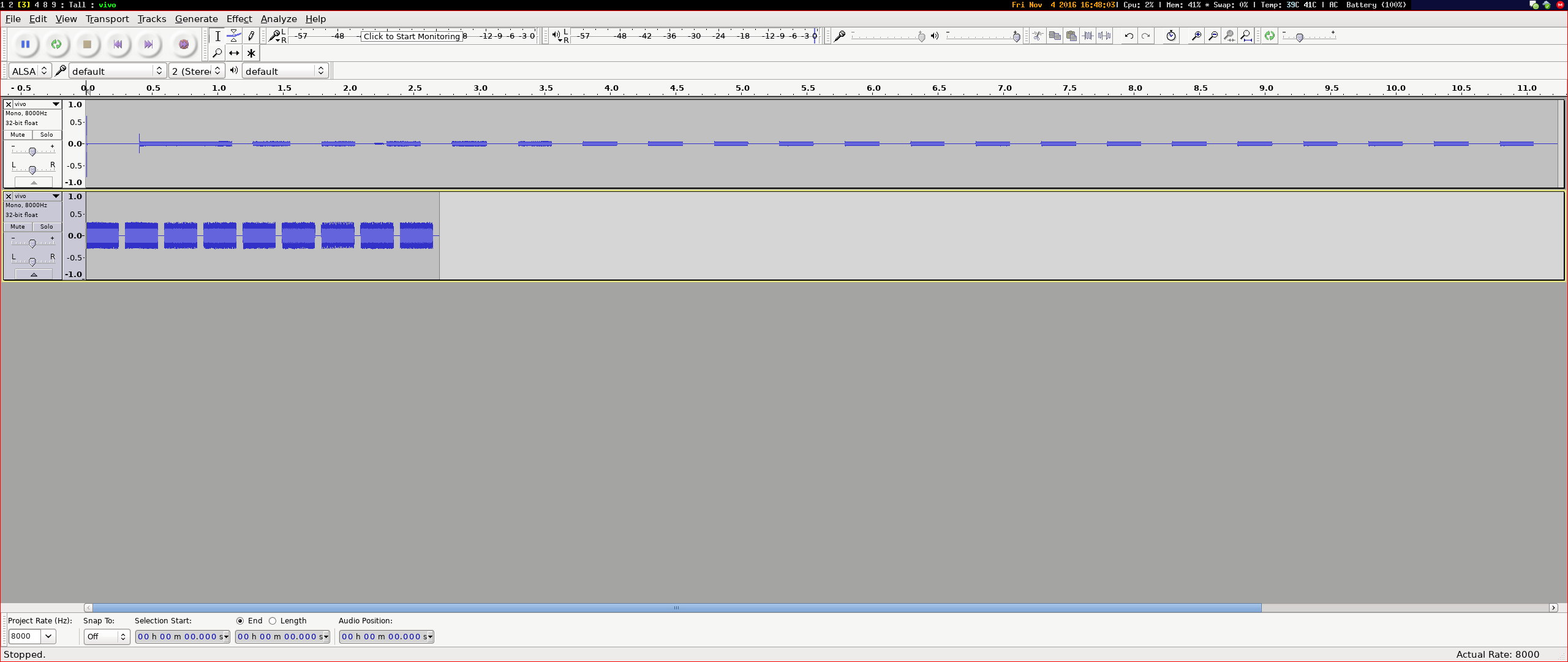The image size is (1568, 662).
Task: Click the Redo arrow
Action: pyautogui.click(x=1145, y=36)
